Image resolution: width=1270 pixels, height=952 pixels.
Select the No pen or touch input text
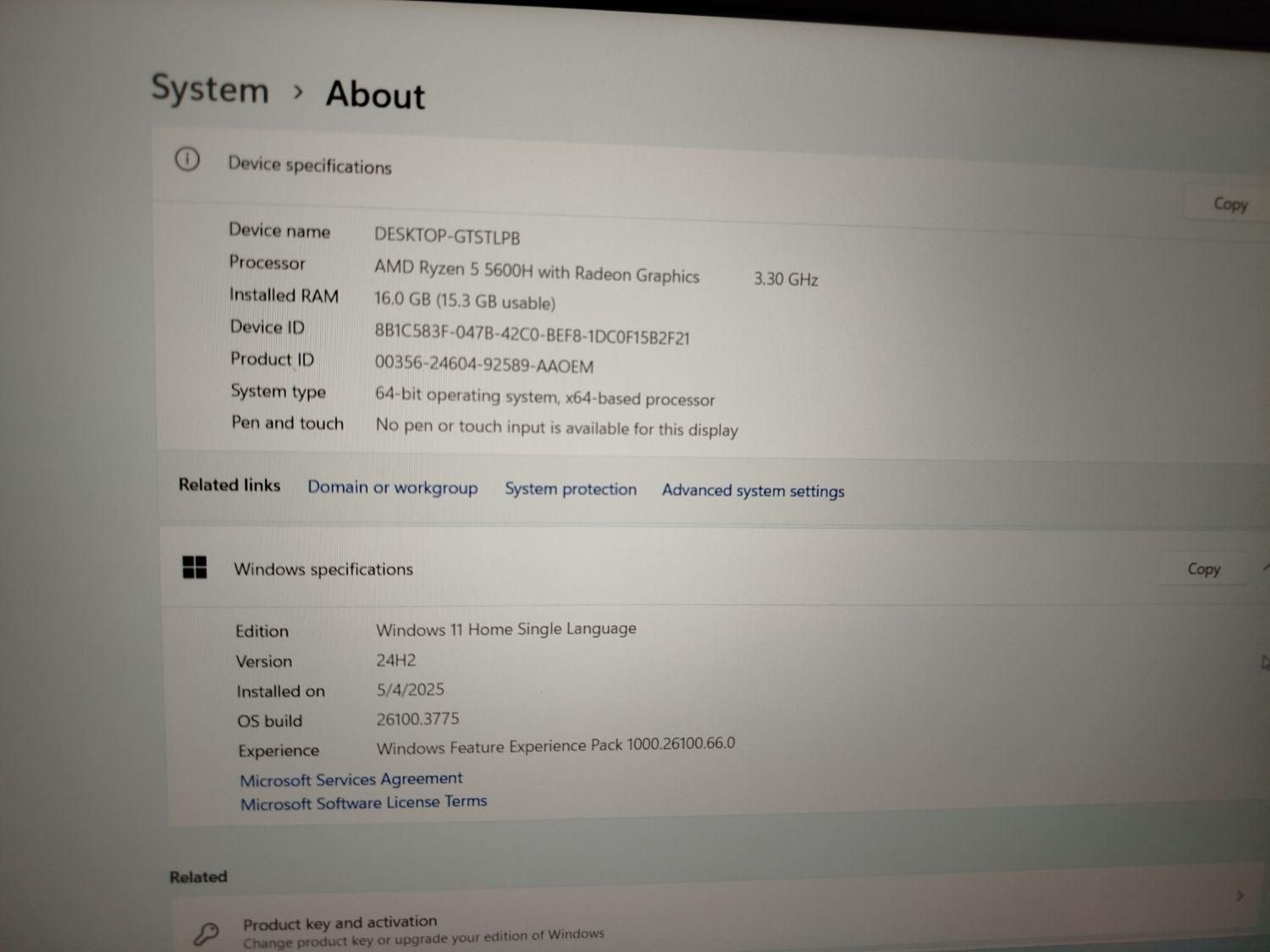(556, 426)
